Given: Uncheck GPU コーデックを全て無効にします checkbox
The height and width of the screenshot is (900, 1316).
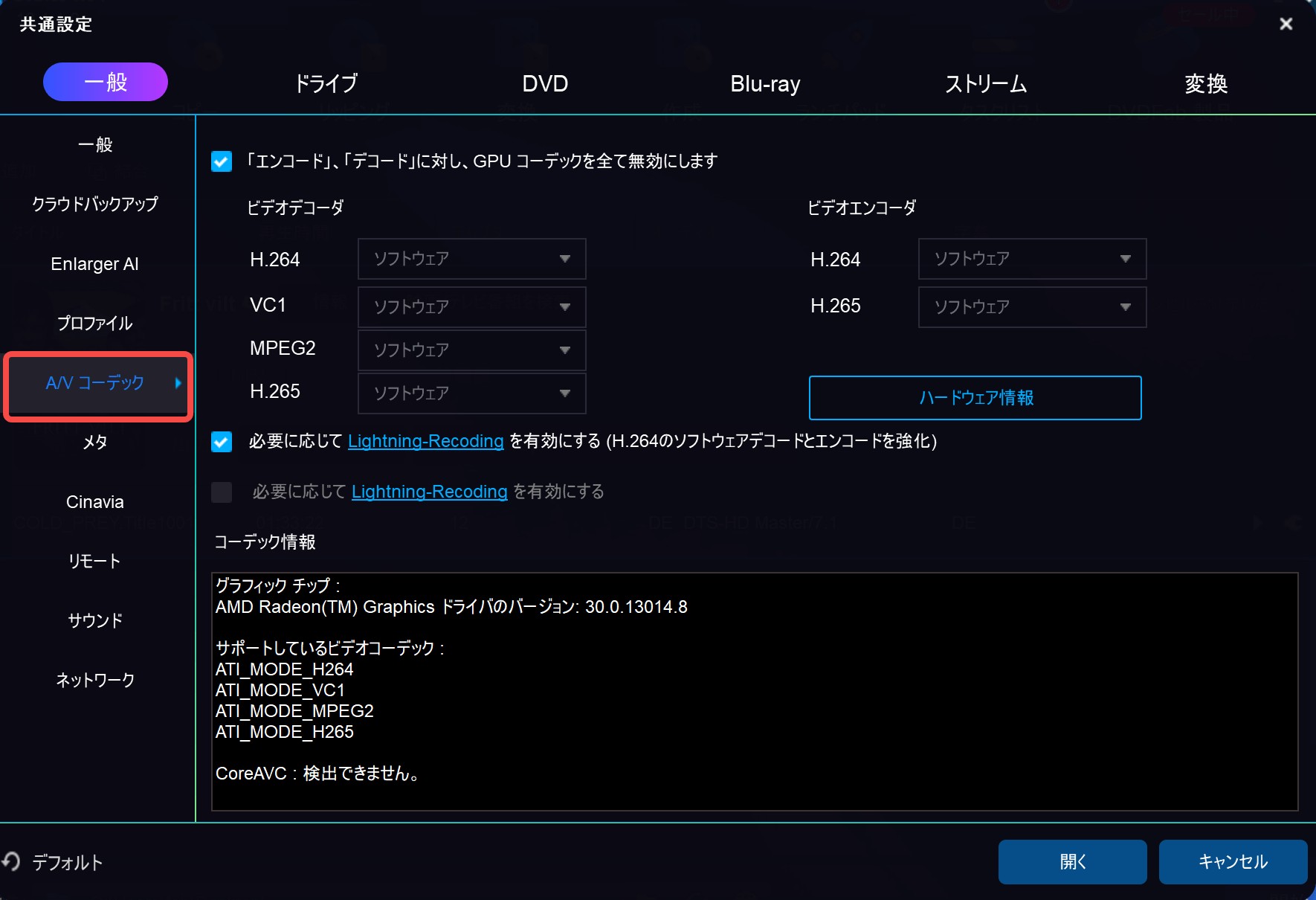Looking at the screenshot, I should pos(222,161).
